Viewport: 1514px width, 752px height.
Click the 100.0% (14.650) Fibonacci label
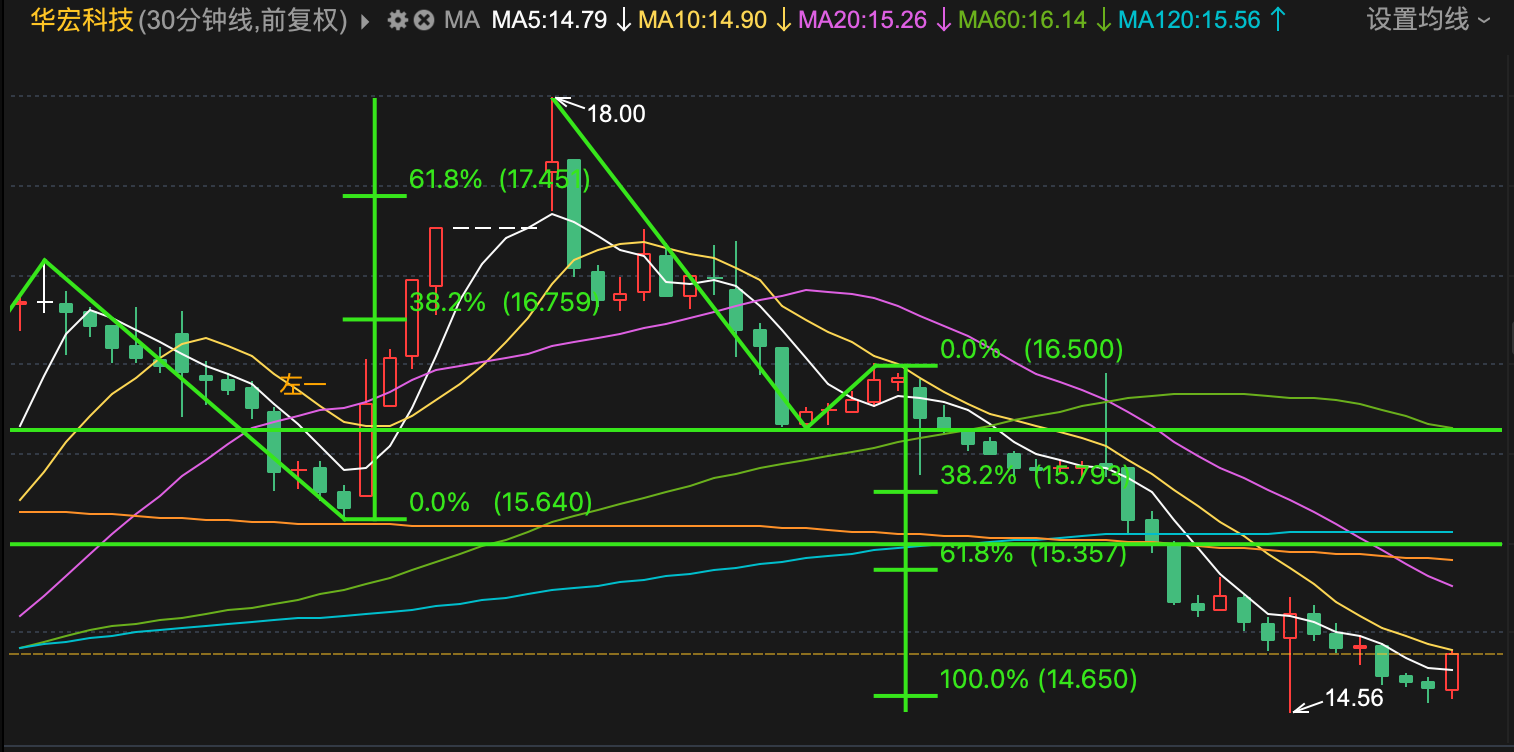click(x=1038, y=680)
